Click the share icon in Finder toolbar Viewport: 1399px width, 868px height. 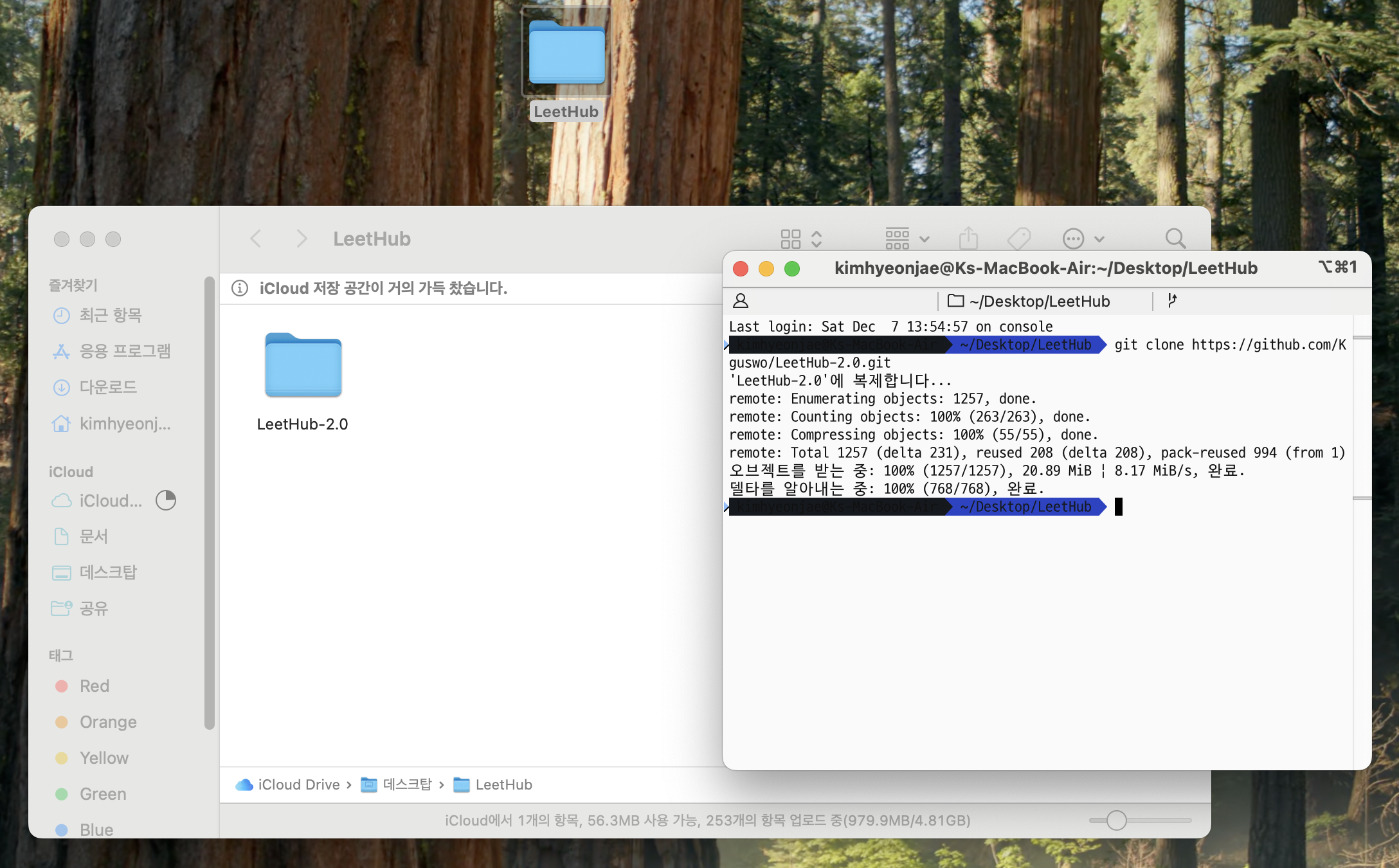tap(968, 239)
